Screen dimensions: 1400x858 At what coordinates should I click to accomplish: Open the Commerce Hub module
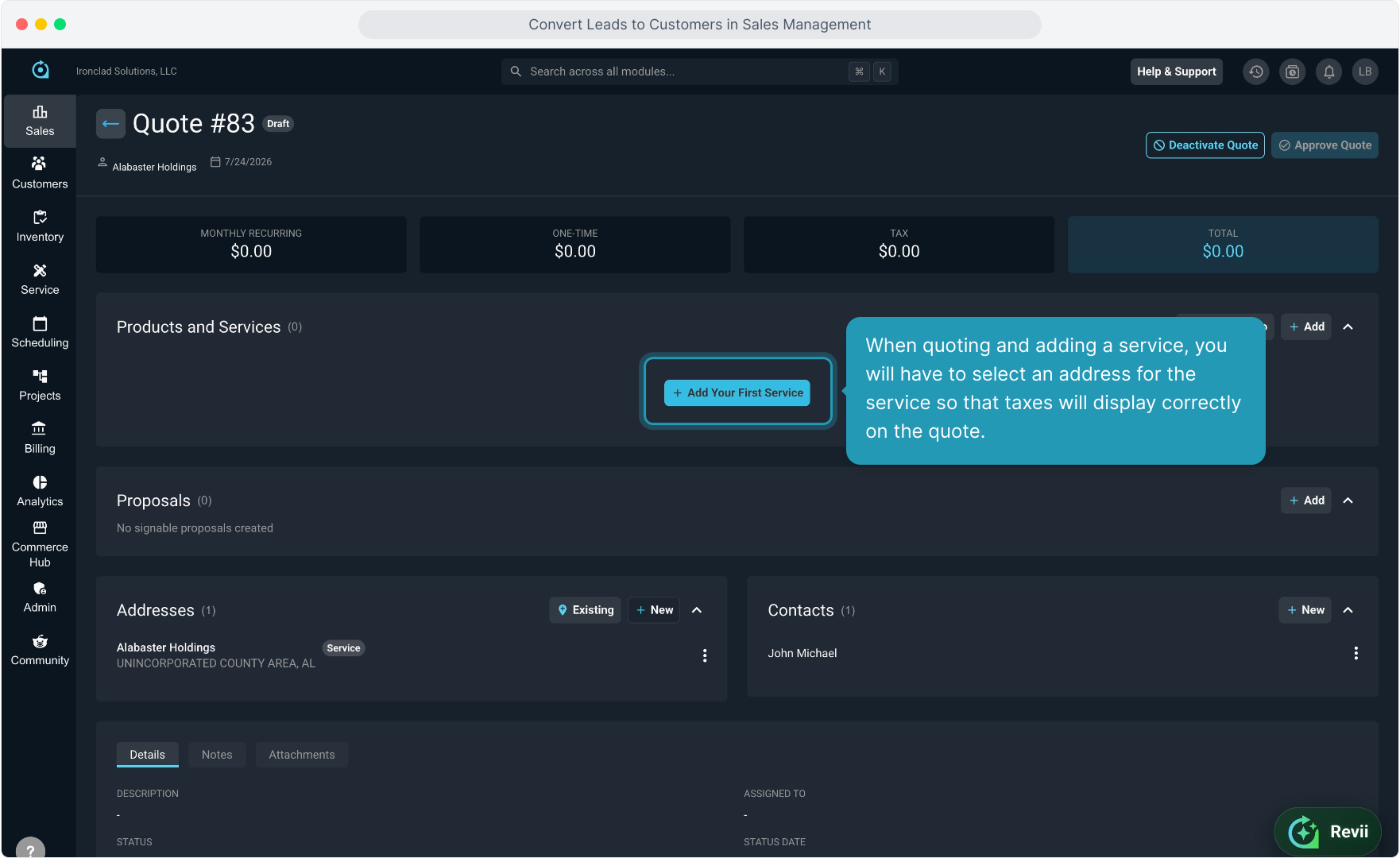click(x=40, y=544)
